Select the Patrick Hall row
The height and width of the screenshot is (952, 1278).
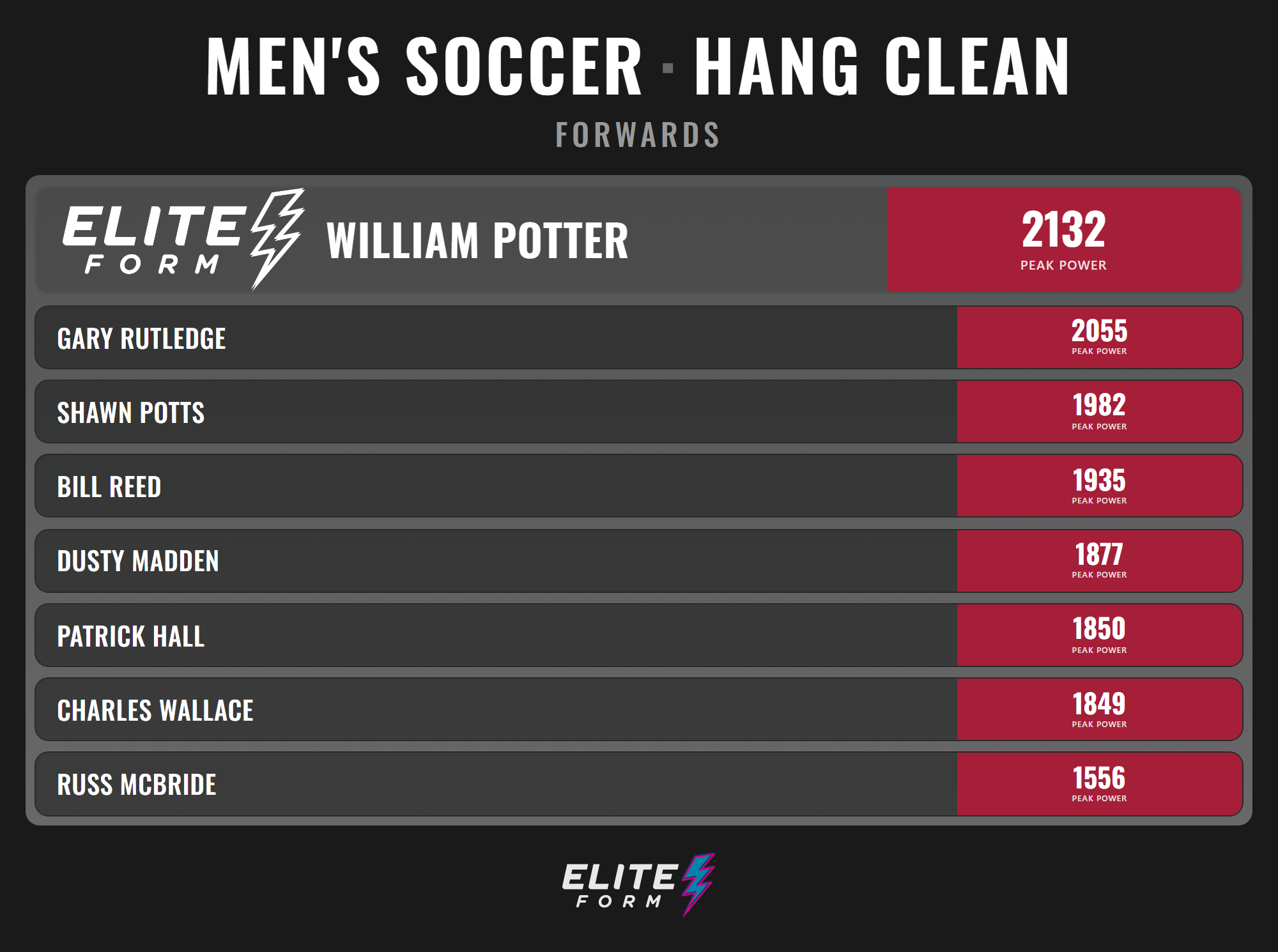(x=638, y=635)
